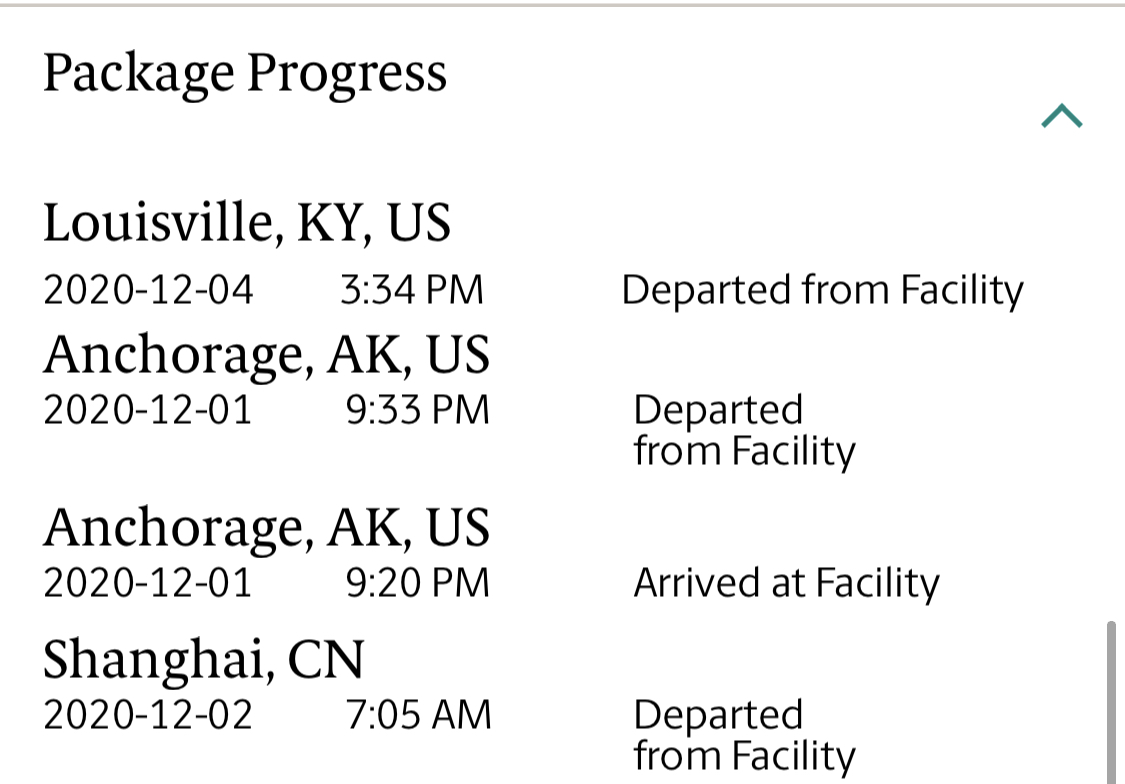
Task: Click the 7:05 AM timestamp
Action: pos(419,716)
